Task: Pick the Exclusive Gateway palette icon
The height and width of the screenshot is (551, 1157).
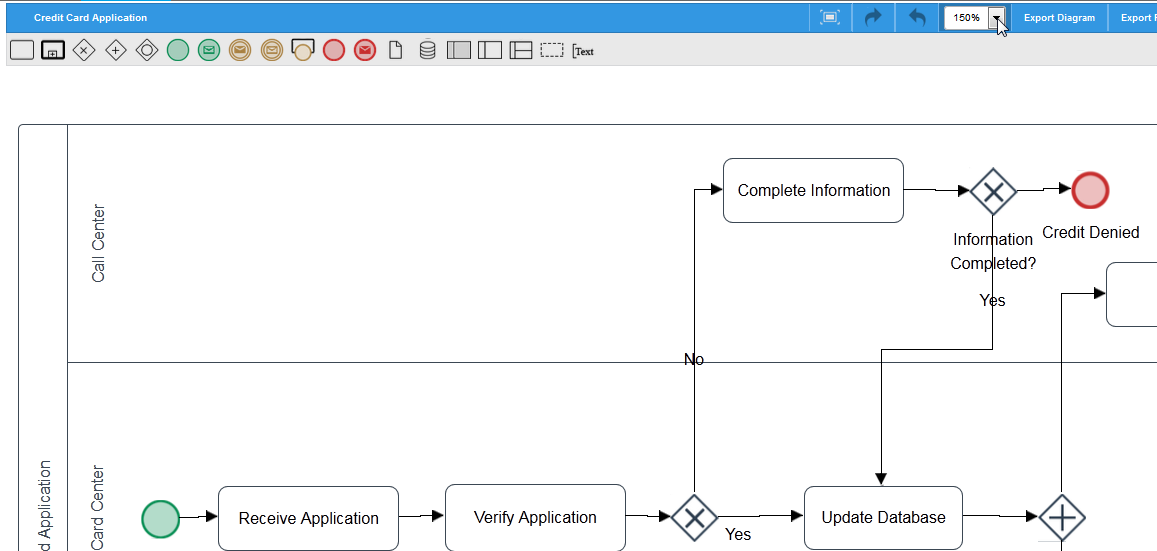Action: [x=84, y=50]
